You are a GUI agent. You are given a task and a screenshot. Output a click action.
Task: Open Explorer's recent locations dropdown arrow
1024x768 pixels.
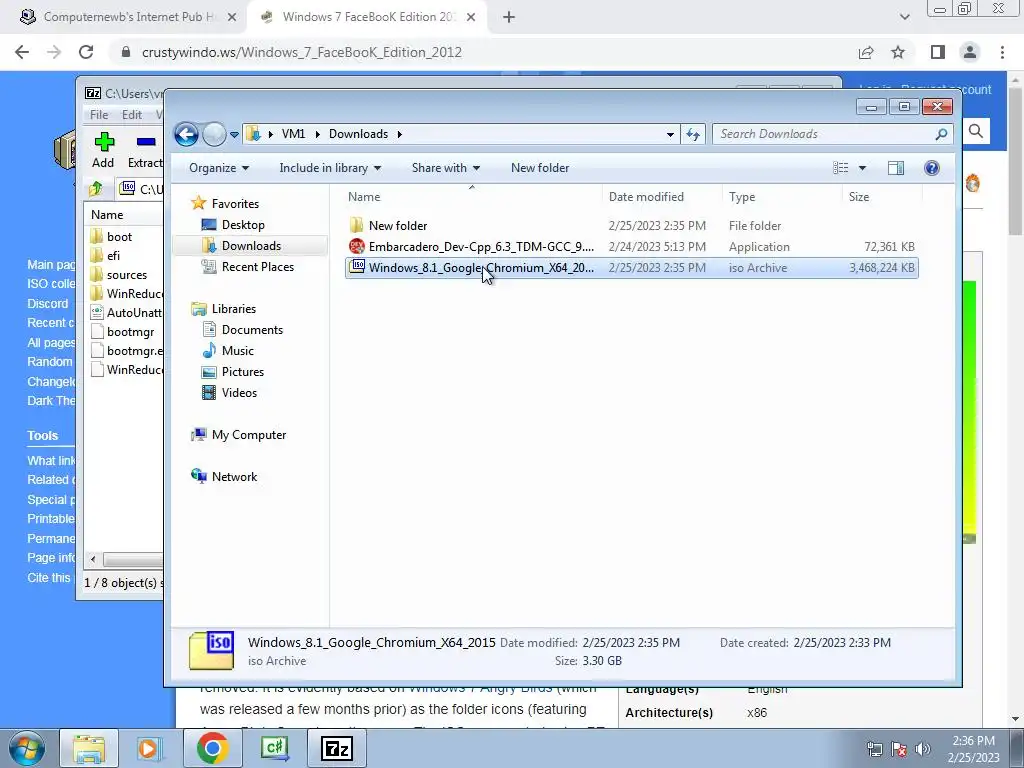[x=234, y=135]
